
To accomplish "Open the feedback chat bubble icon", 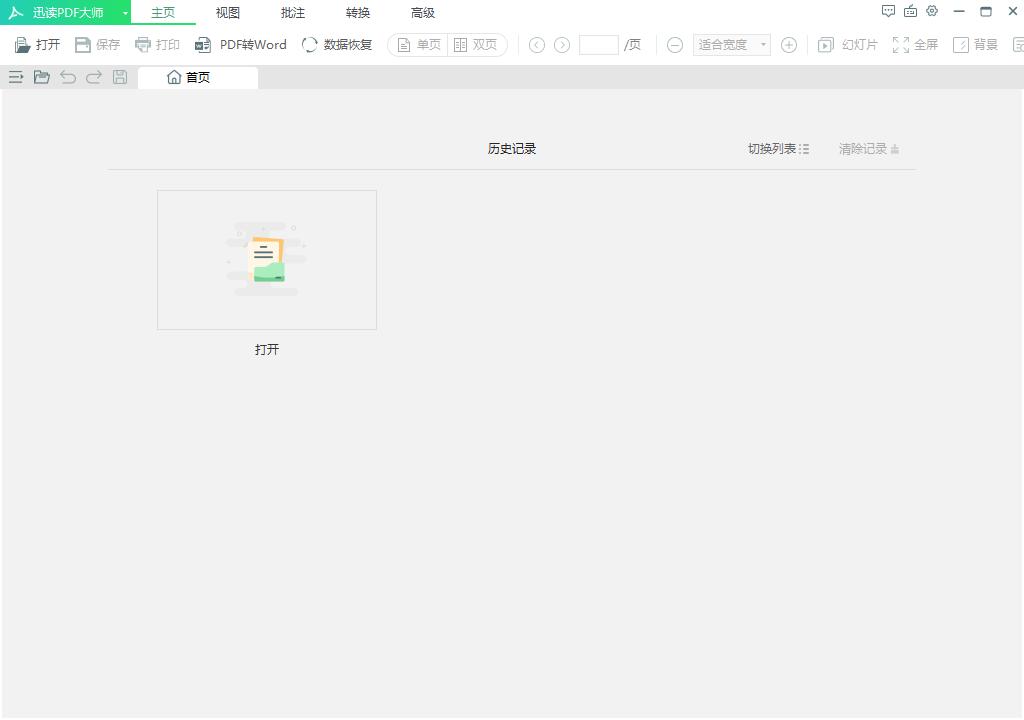I will pos(888,12).
